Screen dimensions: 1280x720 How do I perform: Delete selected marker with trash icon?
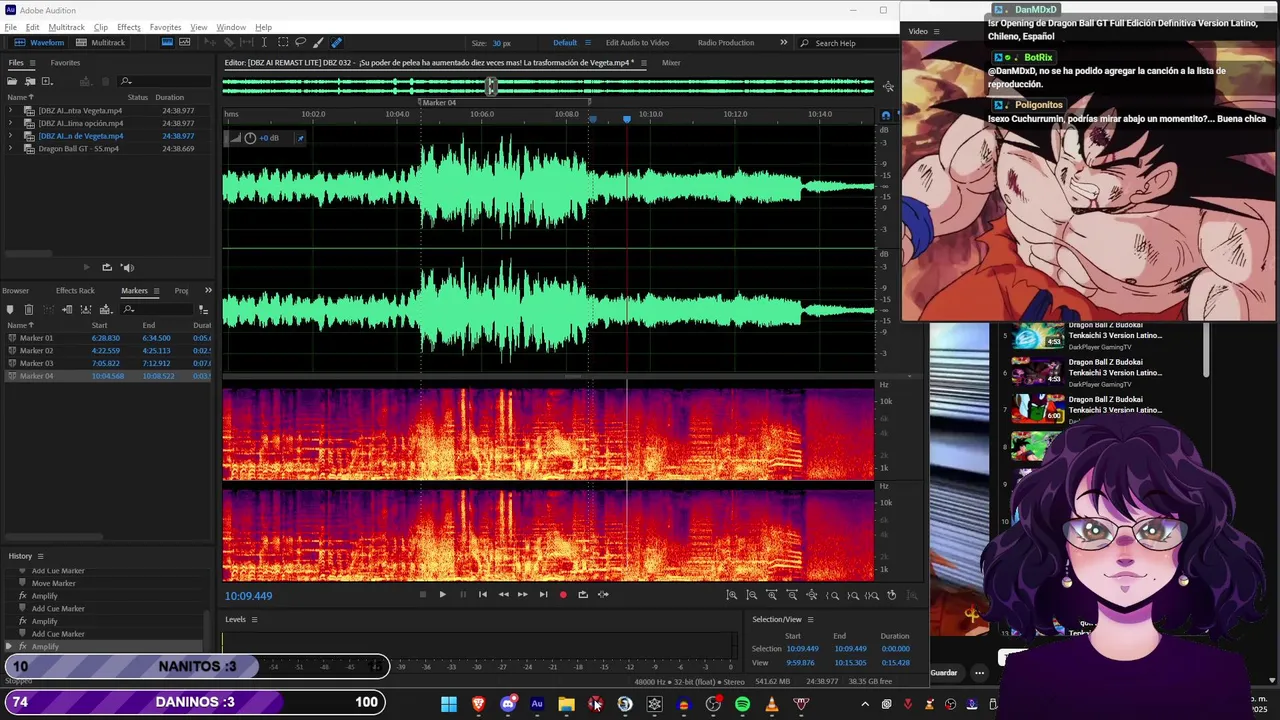point(29,310)
